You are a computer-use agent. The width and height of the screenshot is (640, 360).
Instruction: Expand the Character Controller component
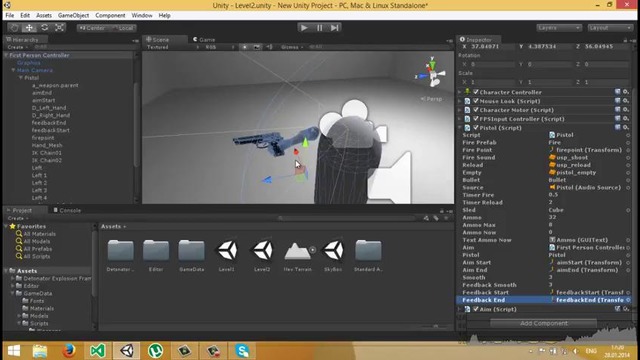(x=460, y=92)
